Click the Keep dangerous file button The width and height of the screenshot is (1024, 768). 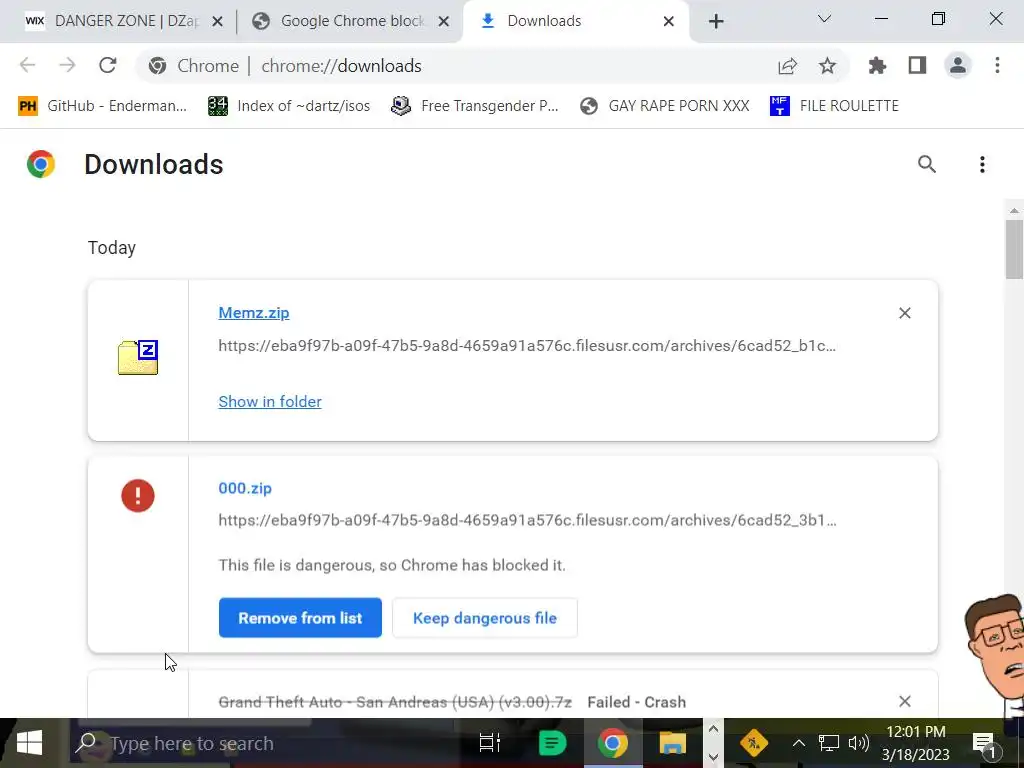click(x=485, y=618)
